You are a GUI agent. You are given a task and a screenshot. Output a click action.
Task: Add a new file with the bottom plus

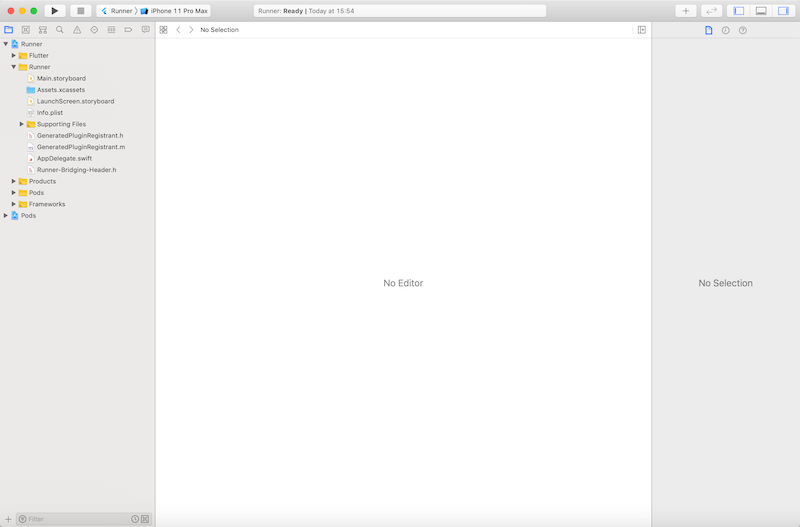(x=8, y=519)
